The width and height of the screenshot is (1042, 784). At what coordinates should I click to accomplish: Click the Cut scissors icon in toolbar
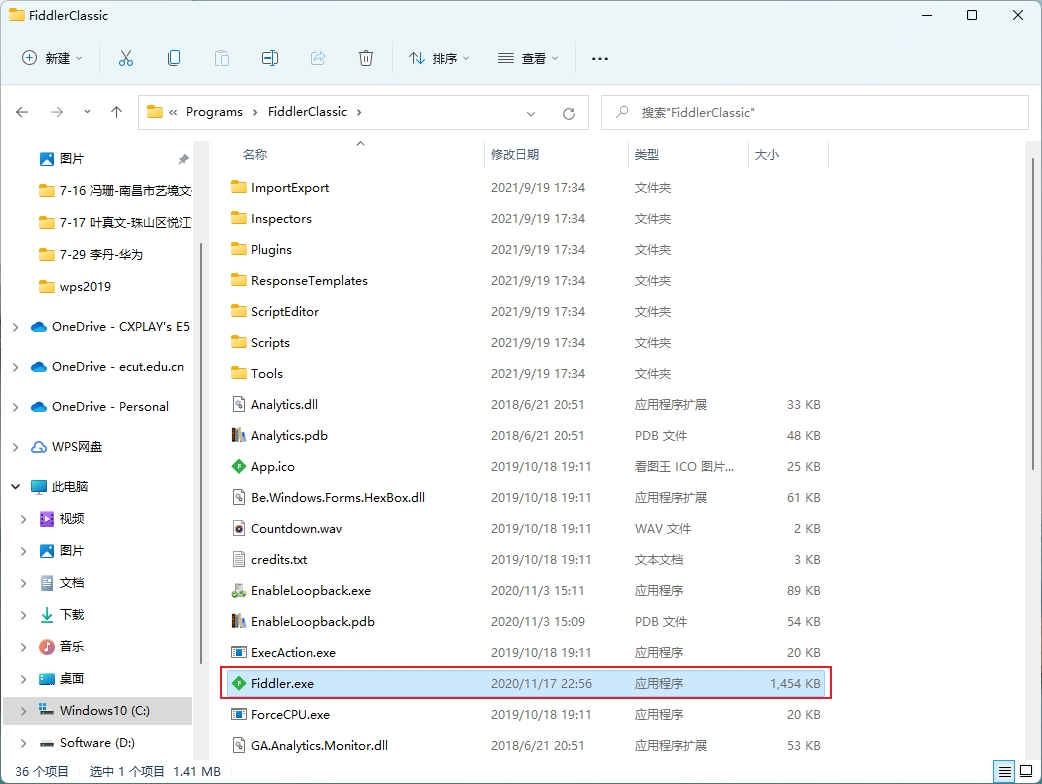pyautogui.click(x=125, y=58)
